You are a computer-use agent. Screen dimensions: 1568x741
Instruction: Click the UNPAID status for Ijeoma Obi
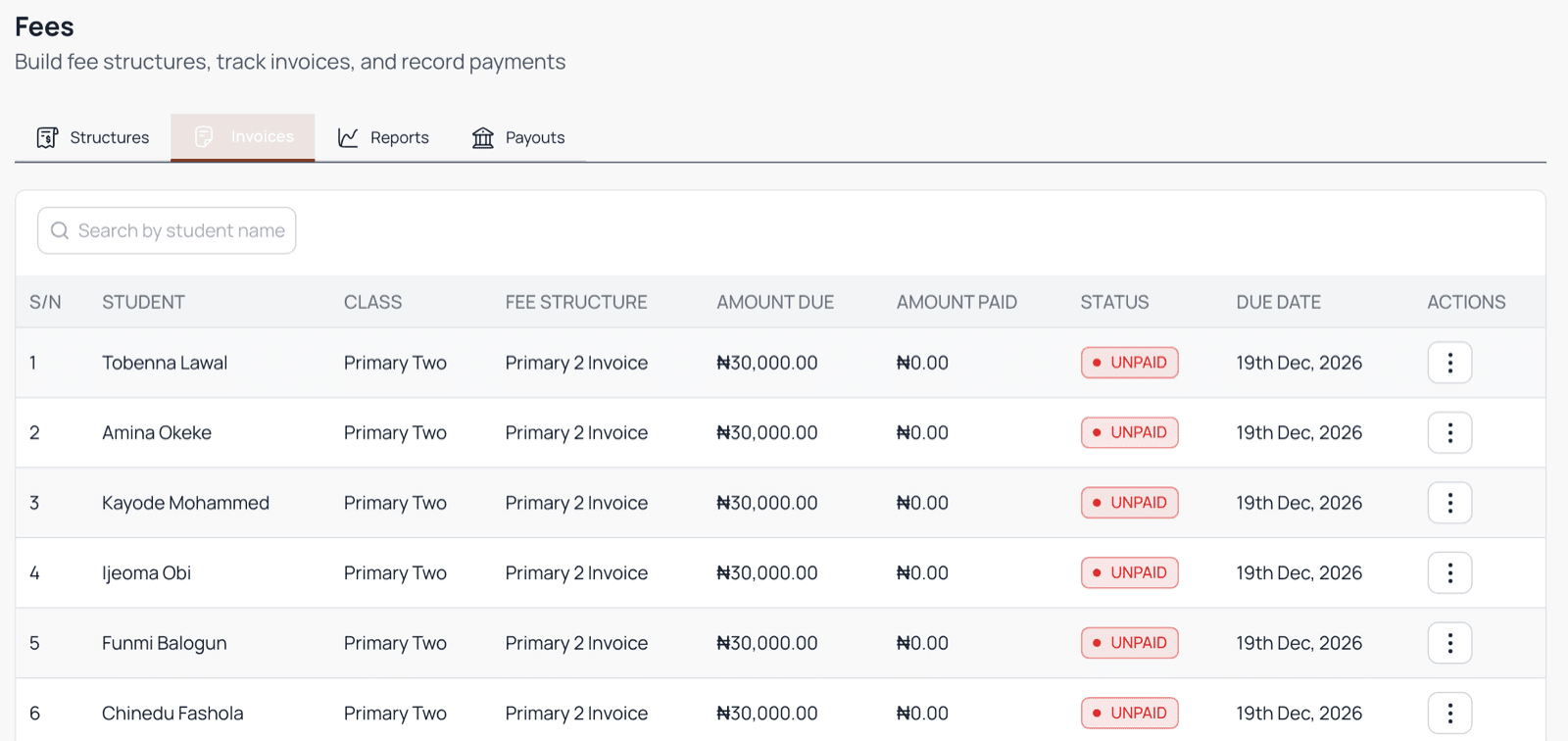[1129, 572]
